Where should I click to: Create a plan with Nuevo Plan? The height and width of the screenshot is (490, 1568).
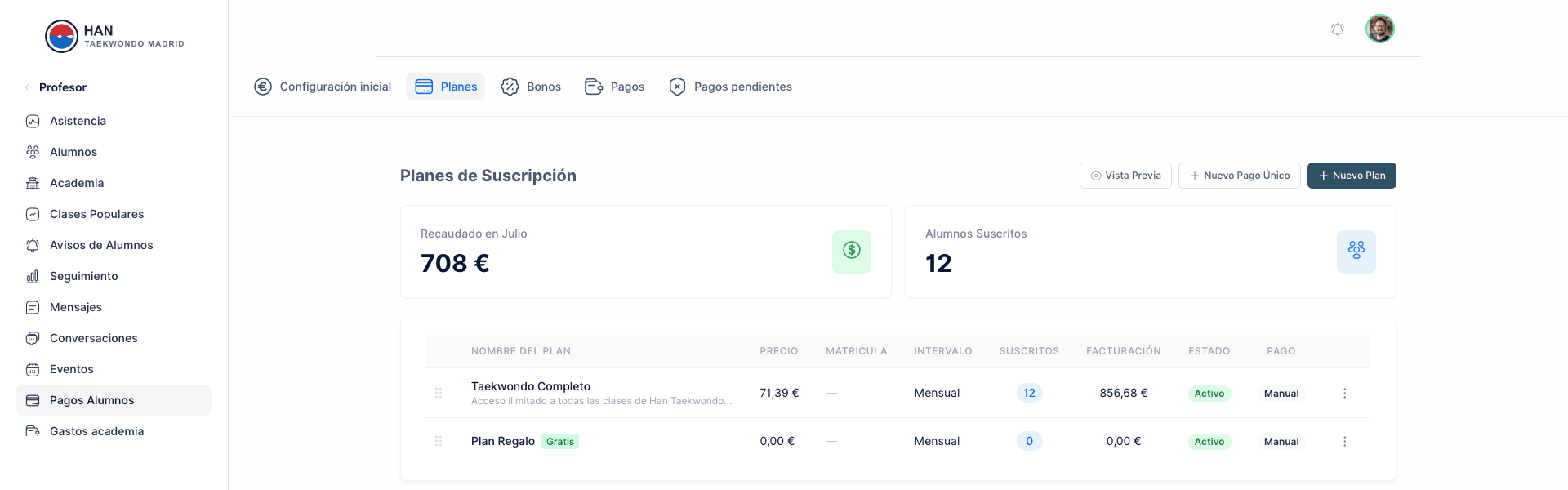point(1352,176)
